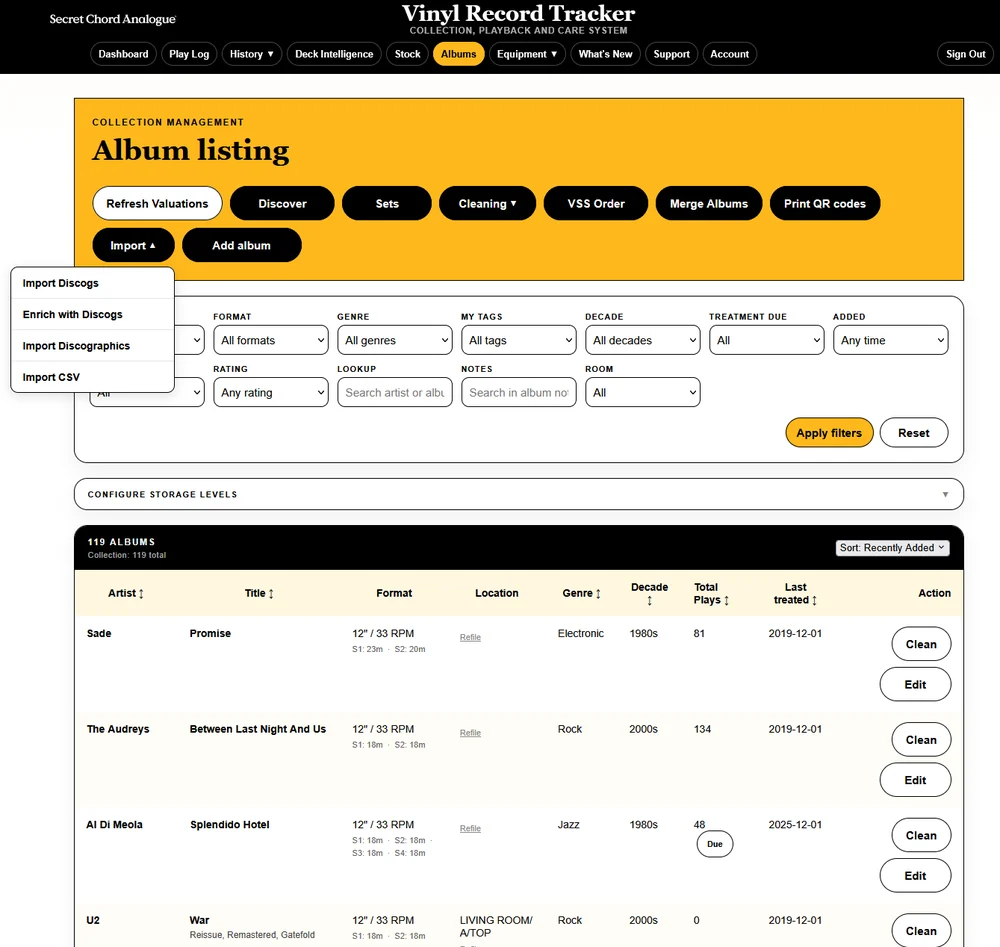Screen dimensions: 1000x947
Task: Reset the album filters
Action: (913, 433)
